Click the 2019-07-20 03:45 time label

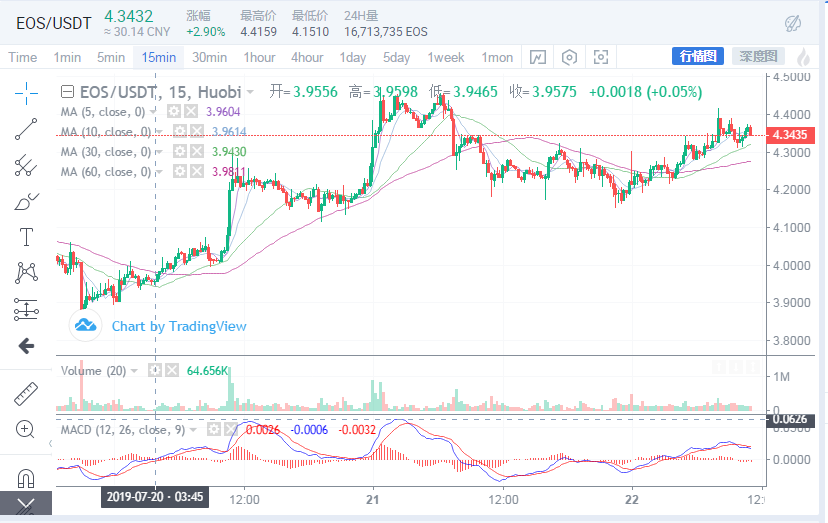[x=155, y=497]
